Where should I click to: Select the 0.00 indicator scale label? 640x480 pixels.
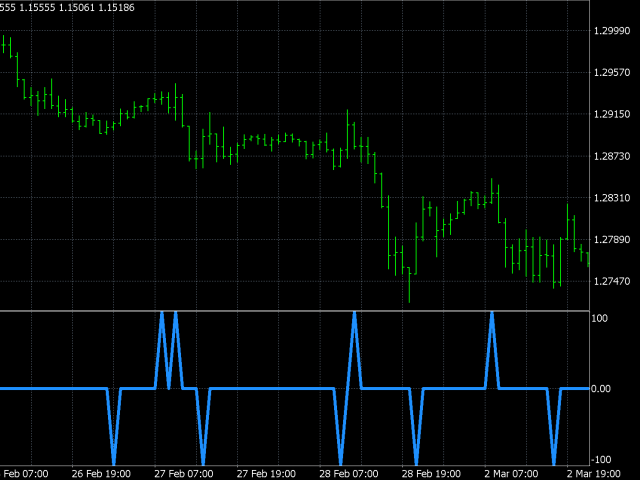click(x=601, y=389)
